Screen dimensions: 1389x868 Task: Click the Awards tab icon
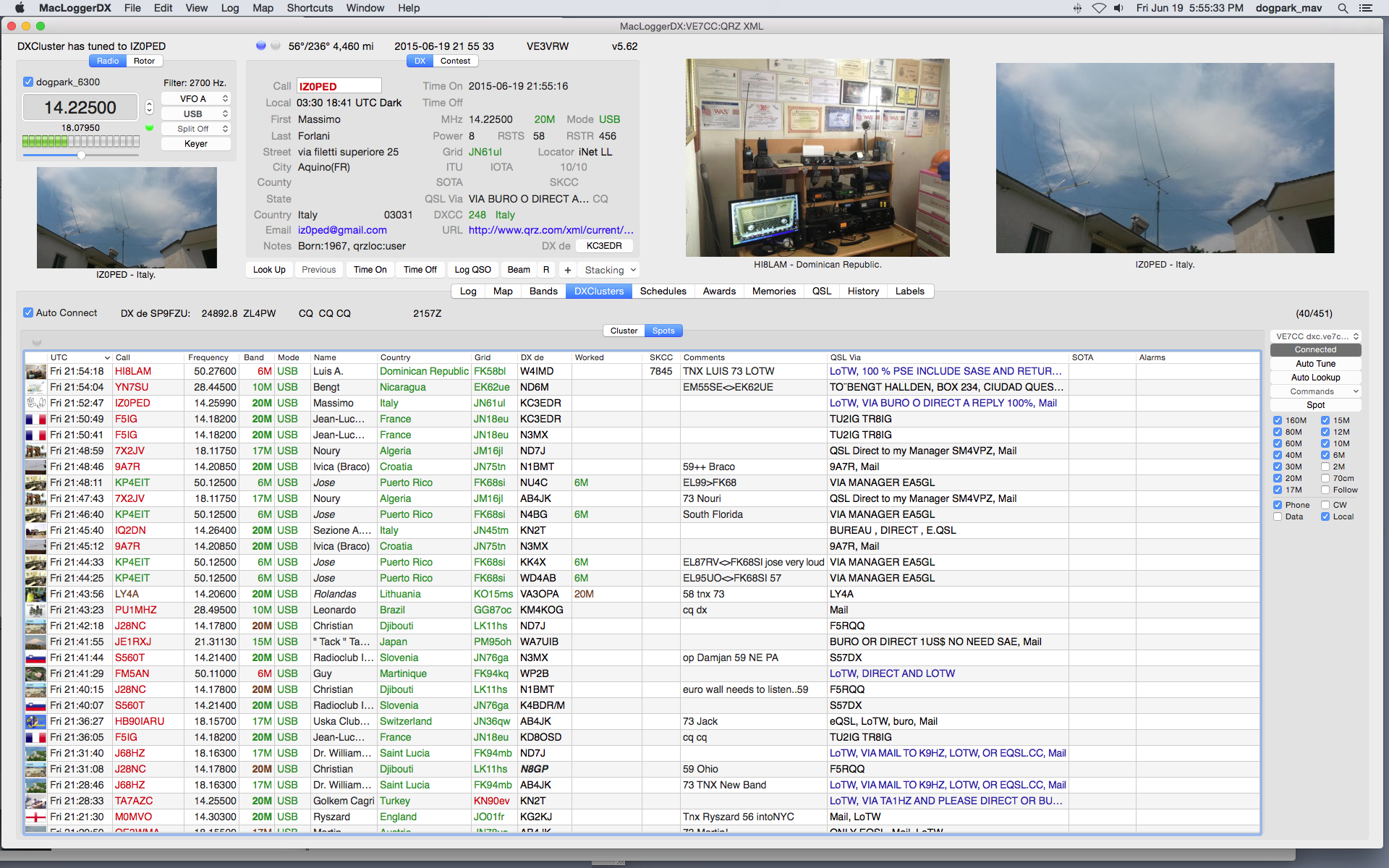point(716,291)
